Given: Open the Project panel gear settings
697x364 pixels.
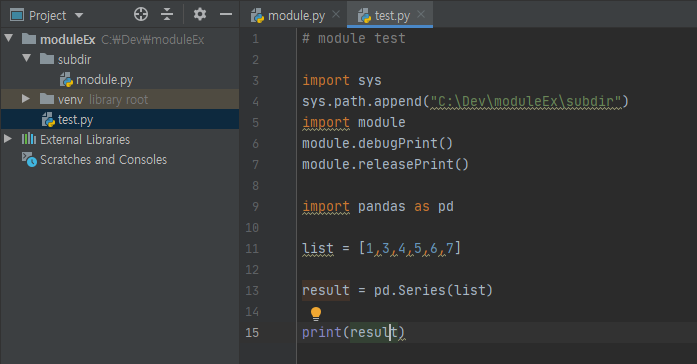Looking at the screenshot, I should [x=200, y=14].
